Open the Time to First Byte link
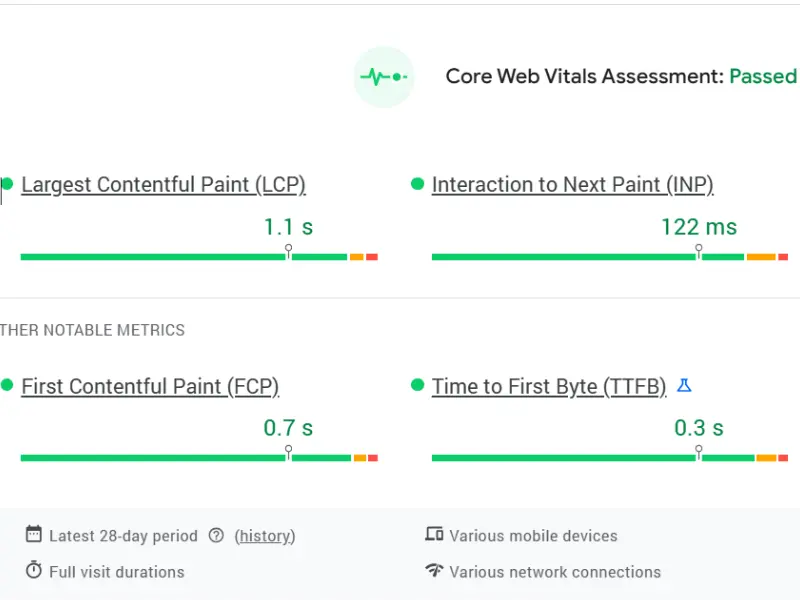The image size is (800, 600). coord(549,387)
